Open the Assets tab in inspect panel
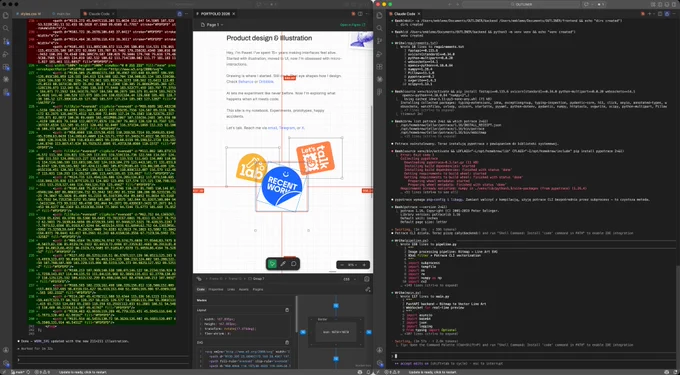This screenshot has width=680, height=375. pyautogui.click(x=244, y=289)
